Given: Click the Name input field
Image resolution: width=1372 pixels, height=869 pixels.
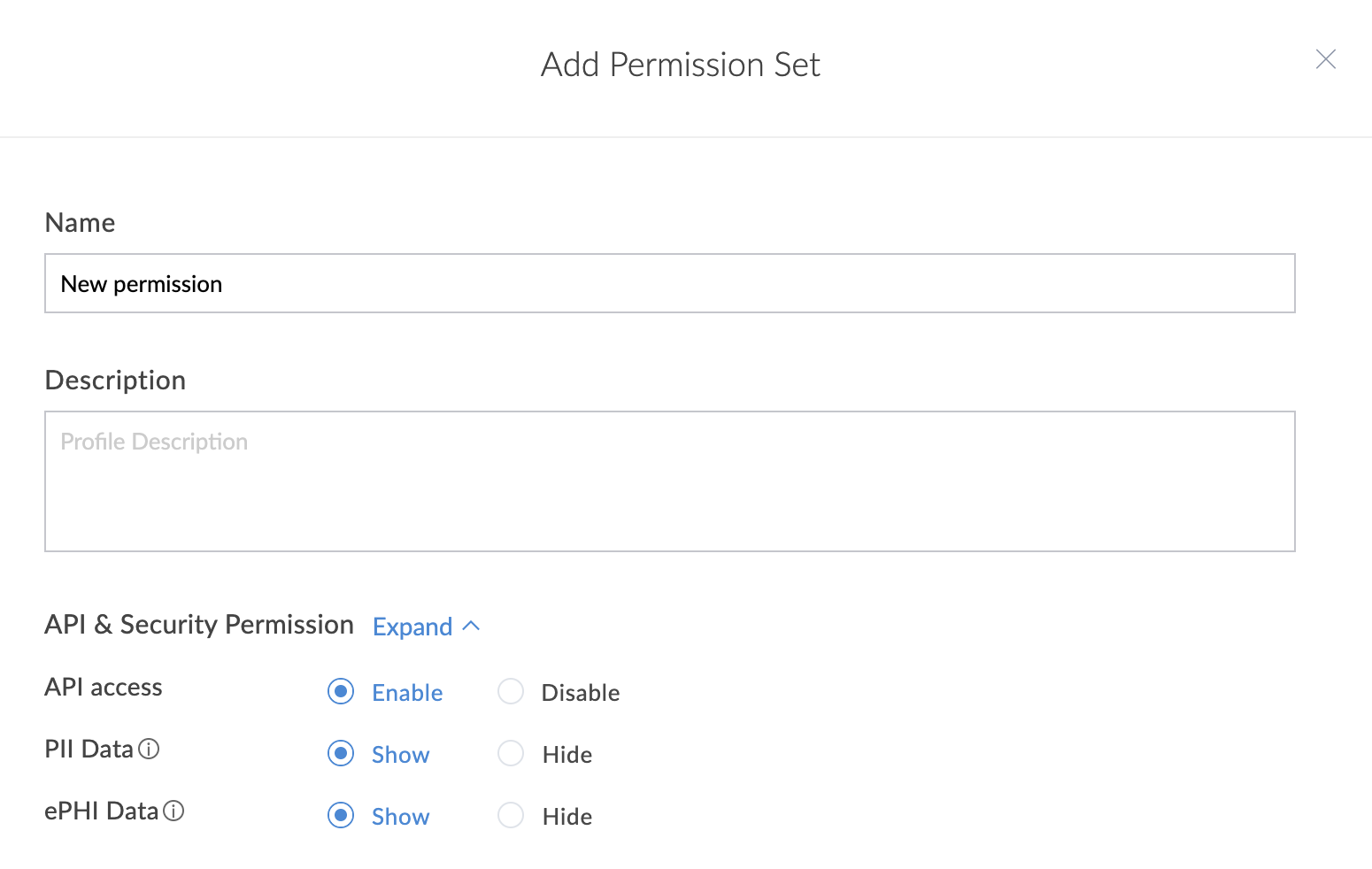Looking at the screenshot, I should click(669, 283).
